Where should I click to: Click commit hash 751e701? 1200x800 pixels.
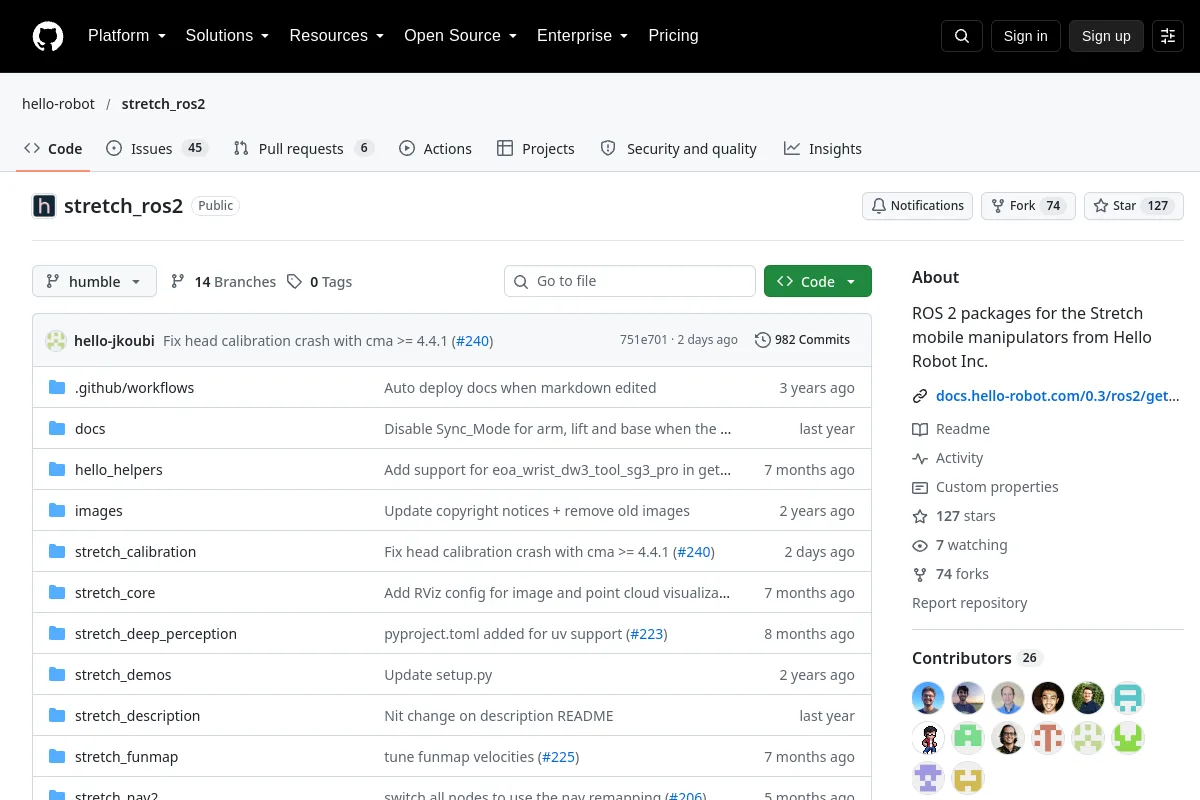(643, 340)
